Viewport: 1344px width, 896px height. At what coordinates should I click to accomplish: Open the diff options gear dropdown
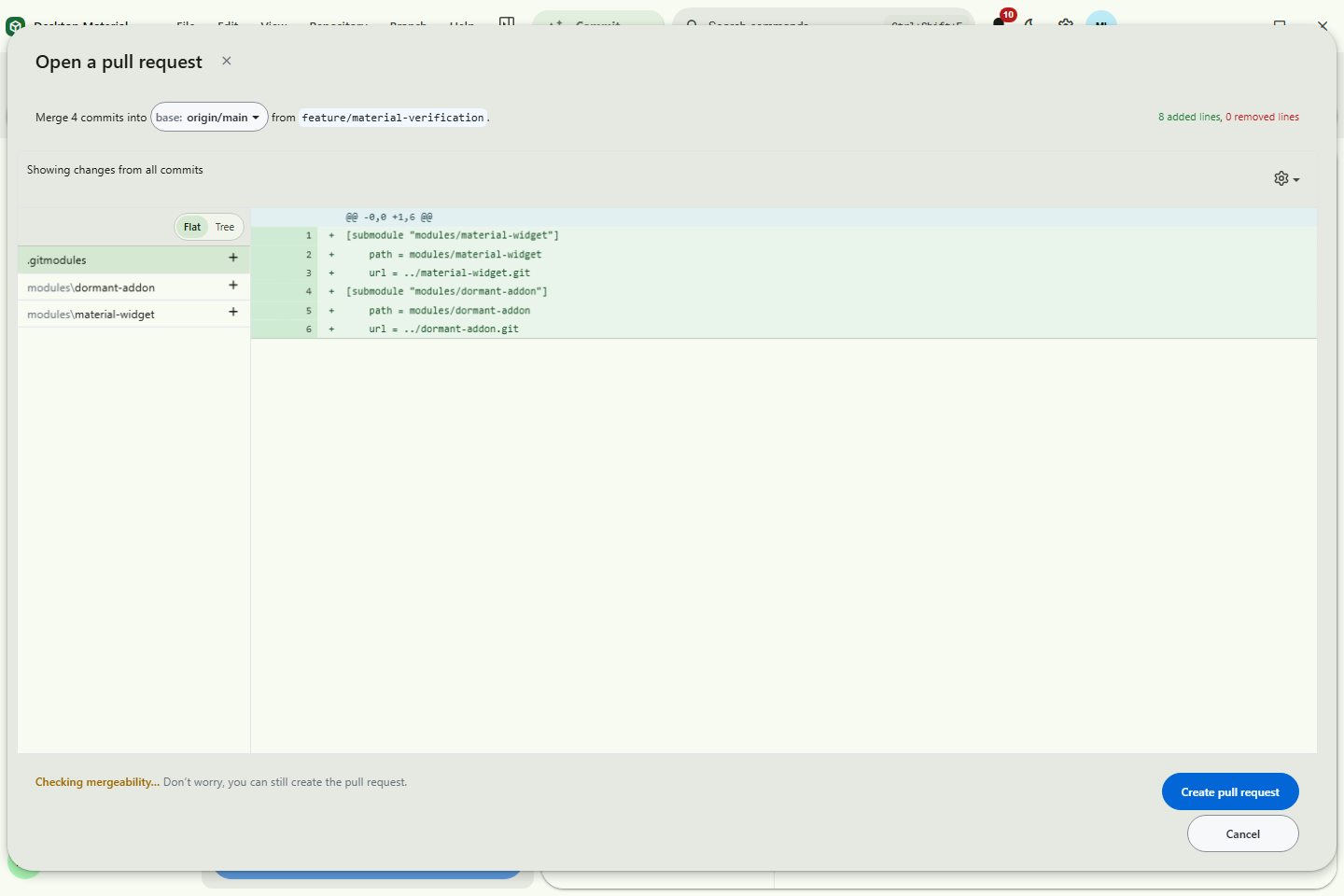click(x=1286, y=178)
